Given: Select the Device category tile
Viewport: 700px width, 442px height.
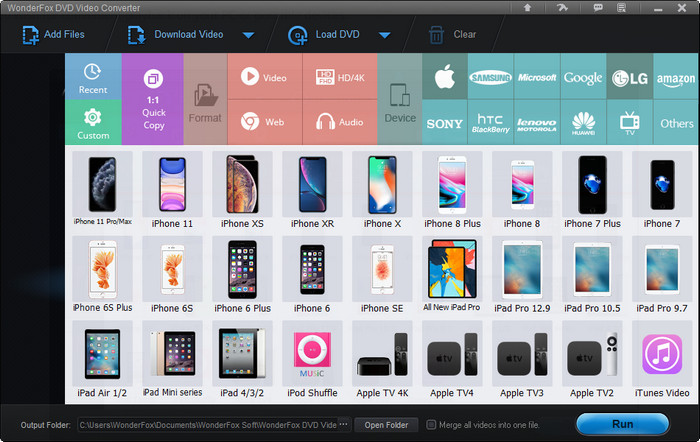Looking at the screenshot, I should point(400,99).
